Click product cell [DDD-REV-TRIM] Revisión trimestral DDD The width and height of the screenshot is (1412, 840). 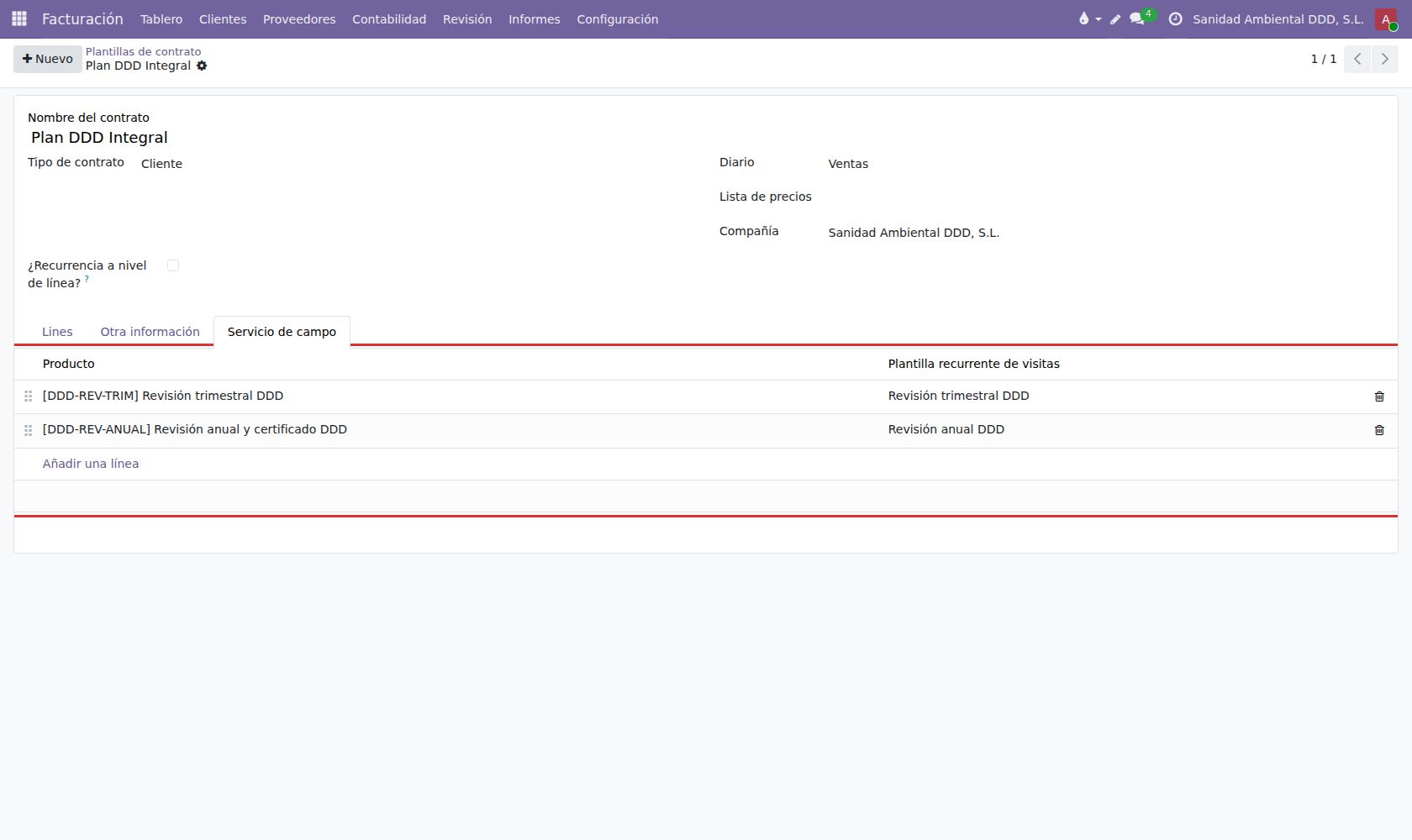pyautogui.click(x=163, y=396)
